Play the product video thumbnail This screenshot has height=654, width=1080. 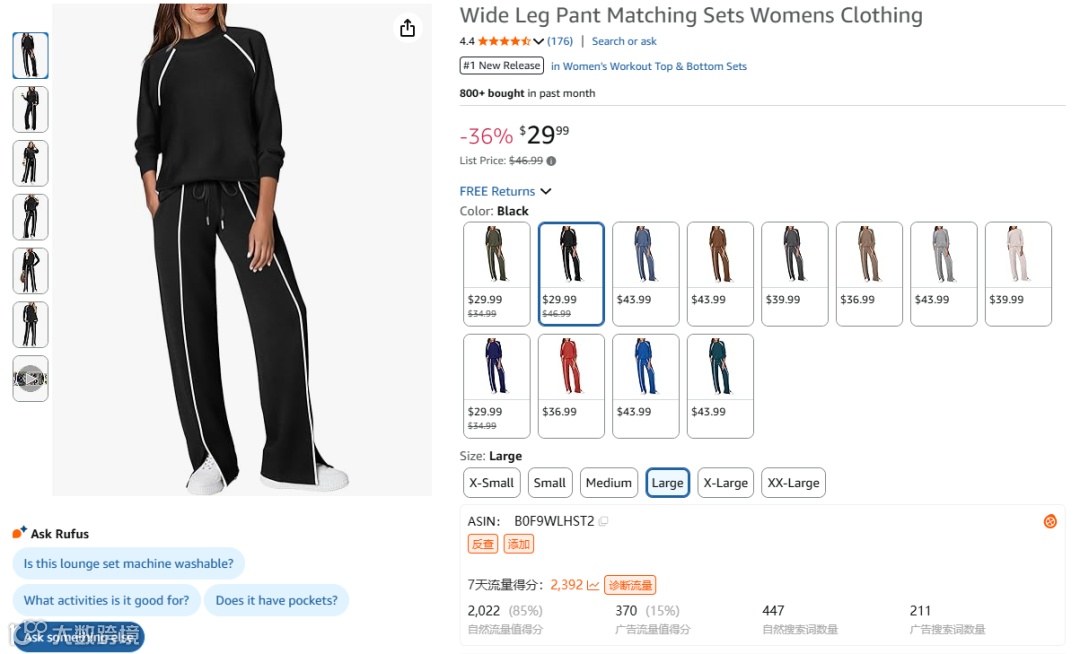(30, 379)
